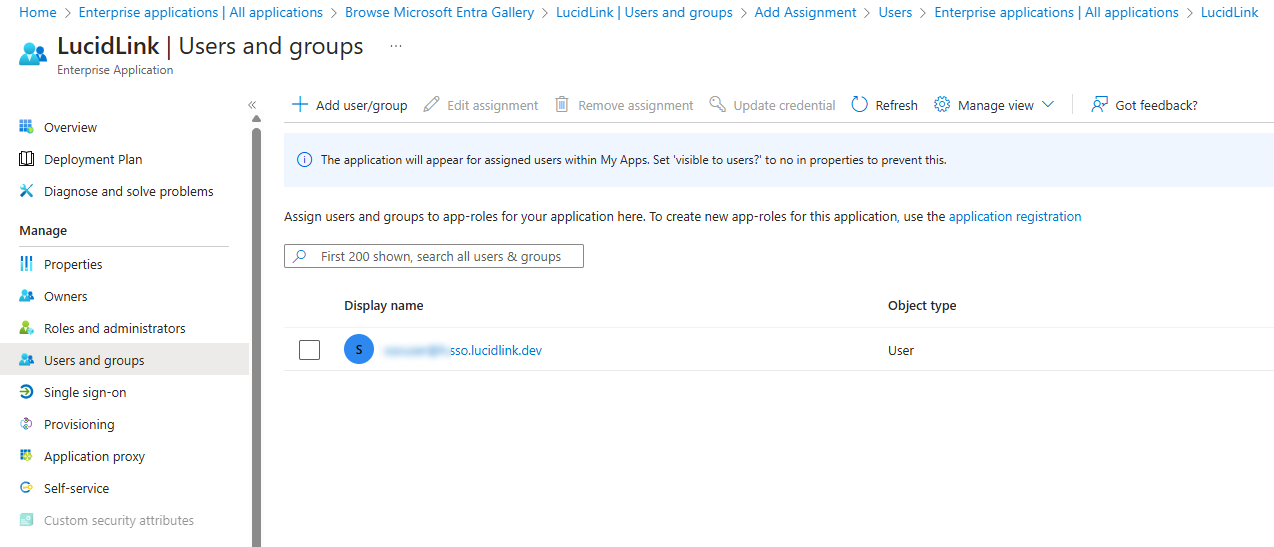Sort by Display name column header
Screen dimensions: 1274x547
click(x=384, y=305)
